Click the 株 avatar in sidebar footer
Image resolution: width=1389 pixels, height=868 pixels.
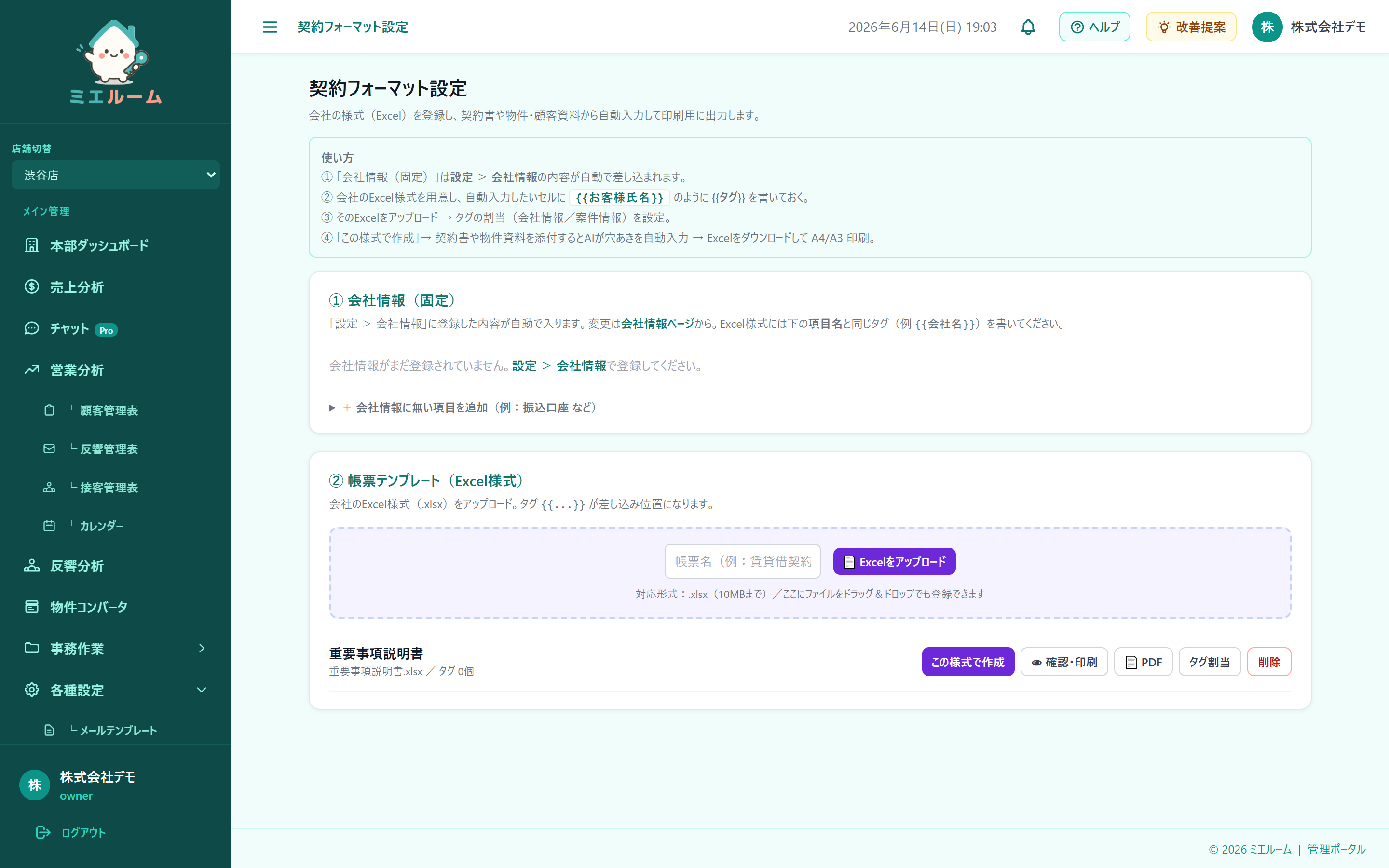(x=35, y=785)
